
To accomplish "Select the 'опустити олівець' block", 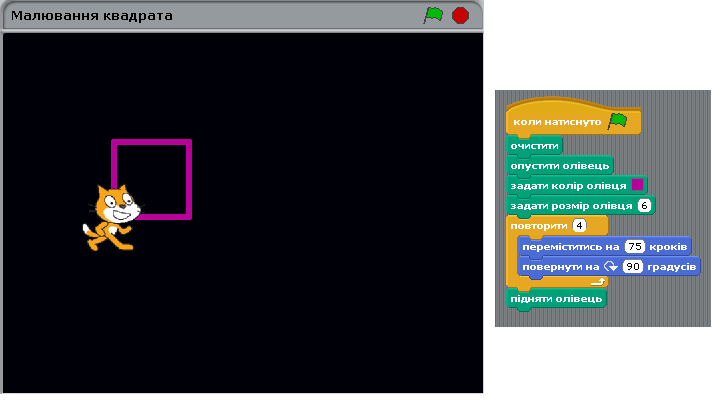I will click(x=560, y=166).
